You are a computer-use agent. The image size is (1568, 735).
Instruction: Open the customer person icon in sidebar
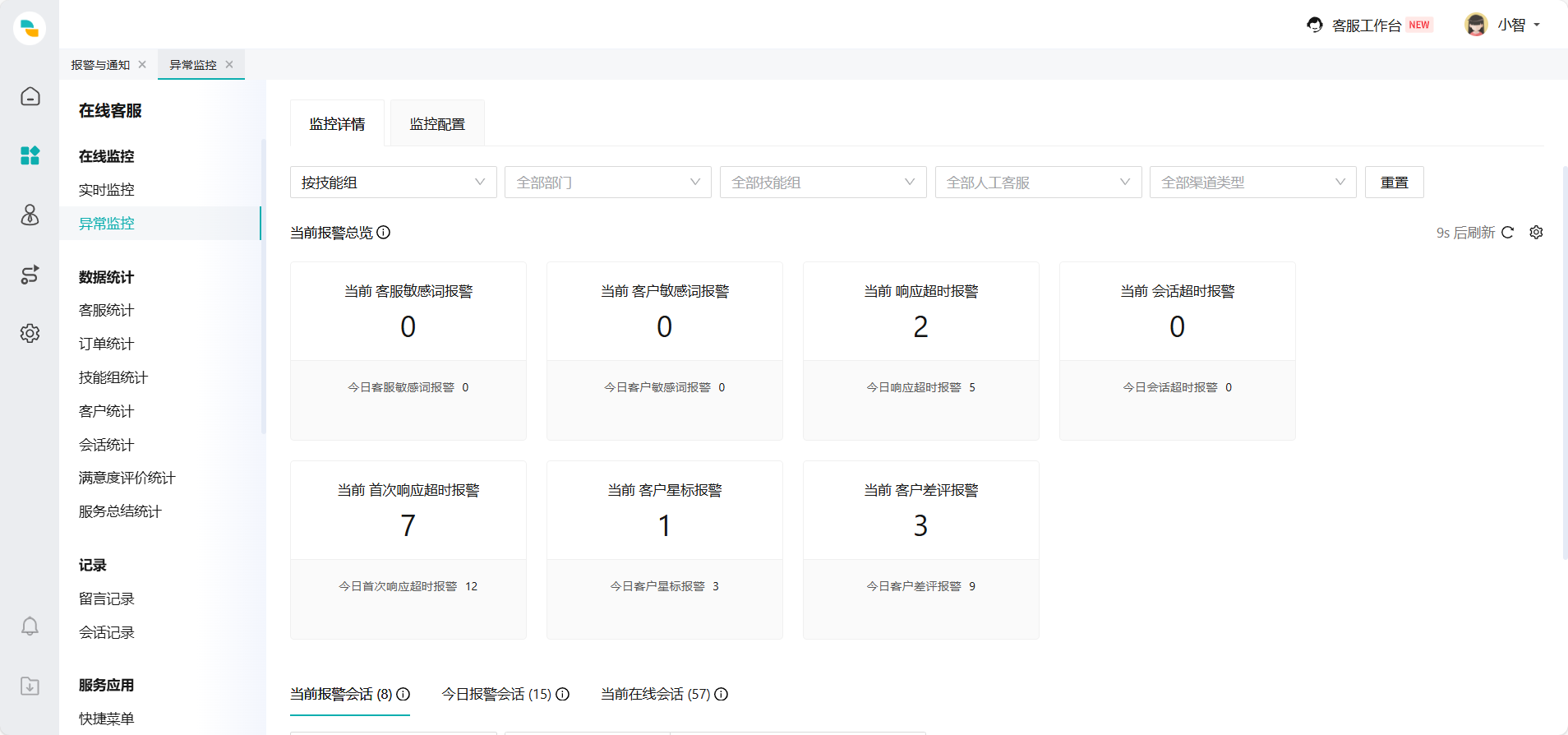(x=30, y=215)
